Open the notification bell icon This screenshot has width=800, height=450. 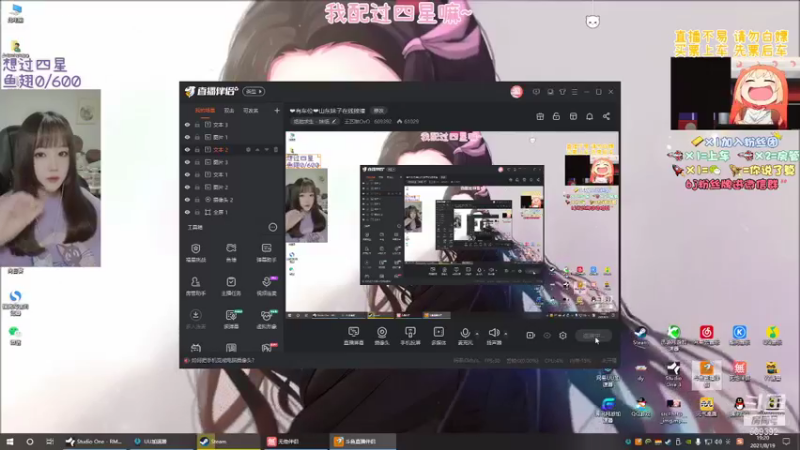590,116
